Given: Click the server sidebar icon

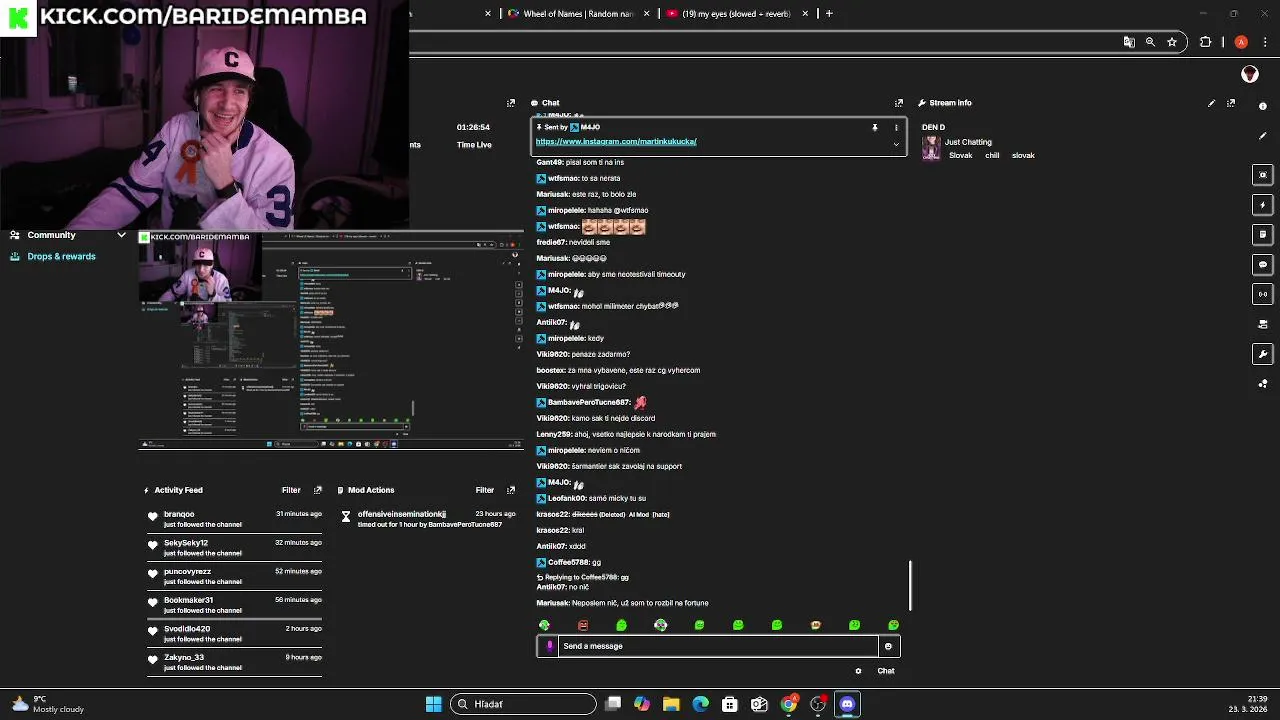Looking at the screenshot, I should (1263, 324).
